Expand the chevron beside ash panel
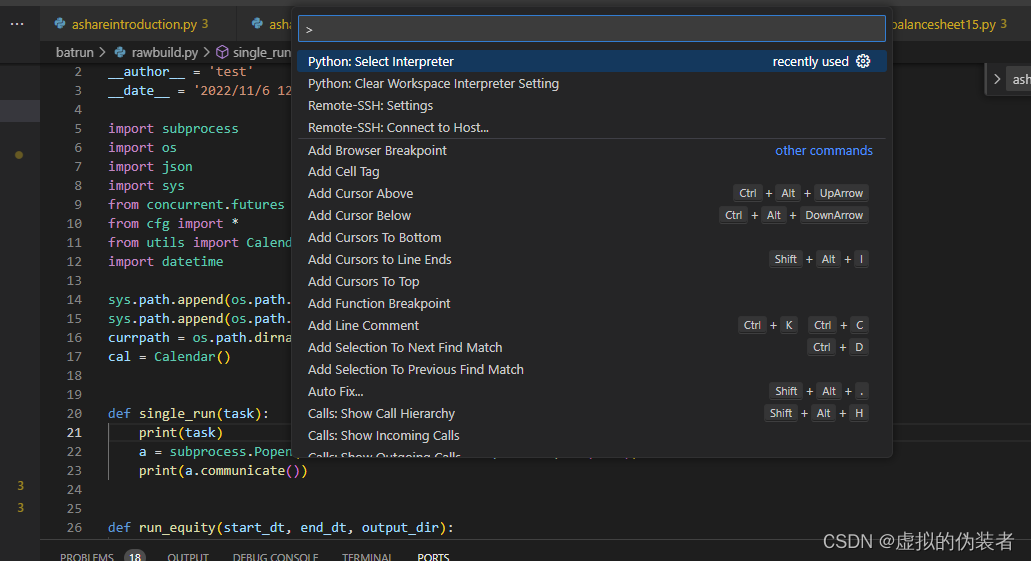Image resolution: width=1031 pixels, height=561 pixels. 997,79
